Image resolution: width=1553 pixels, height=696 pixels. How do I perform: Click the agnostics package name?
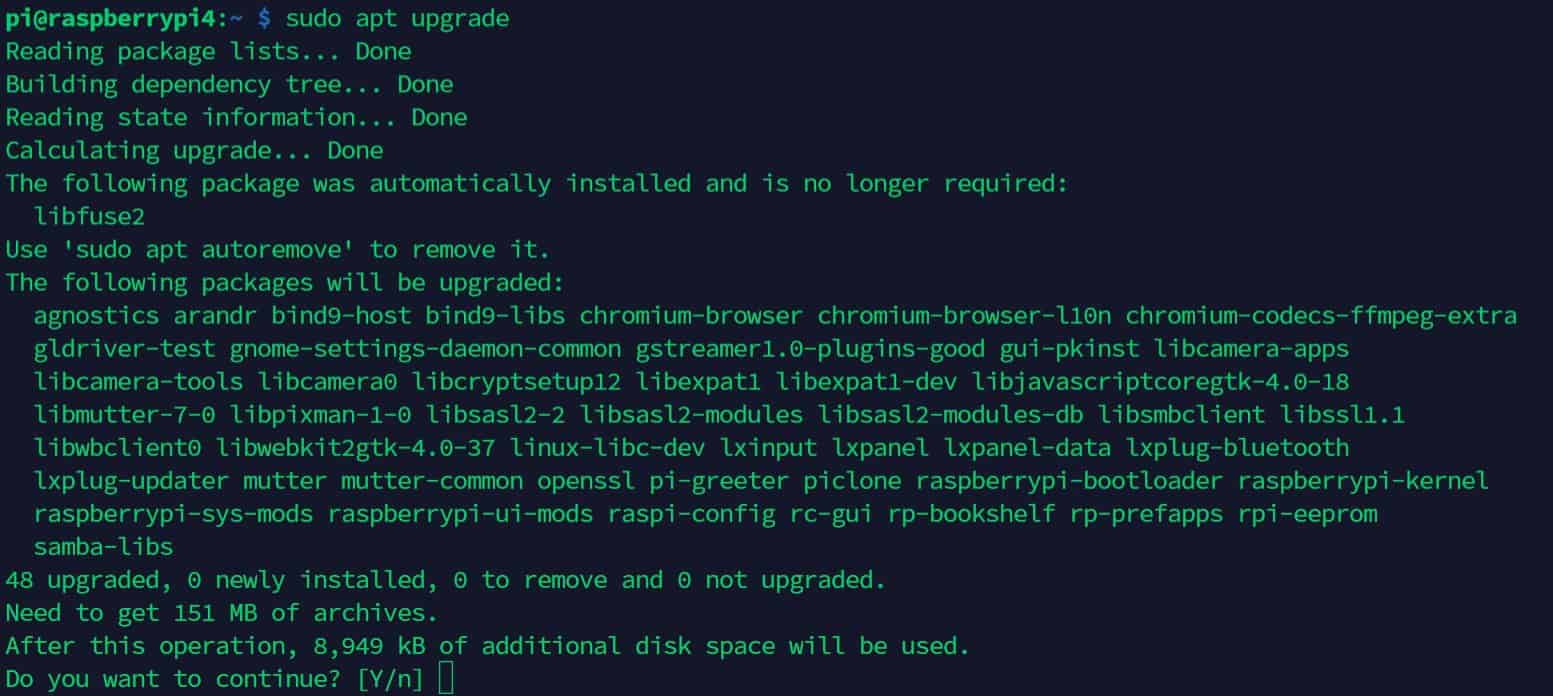coord(96,315)
